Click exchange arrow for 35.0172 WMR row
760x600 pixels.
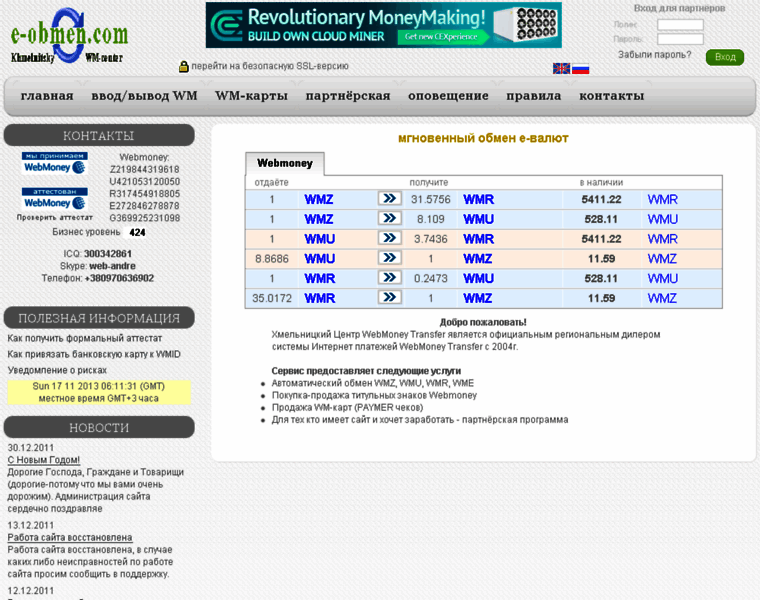pos(390,298)
